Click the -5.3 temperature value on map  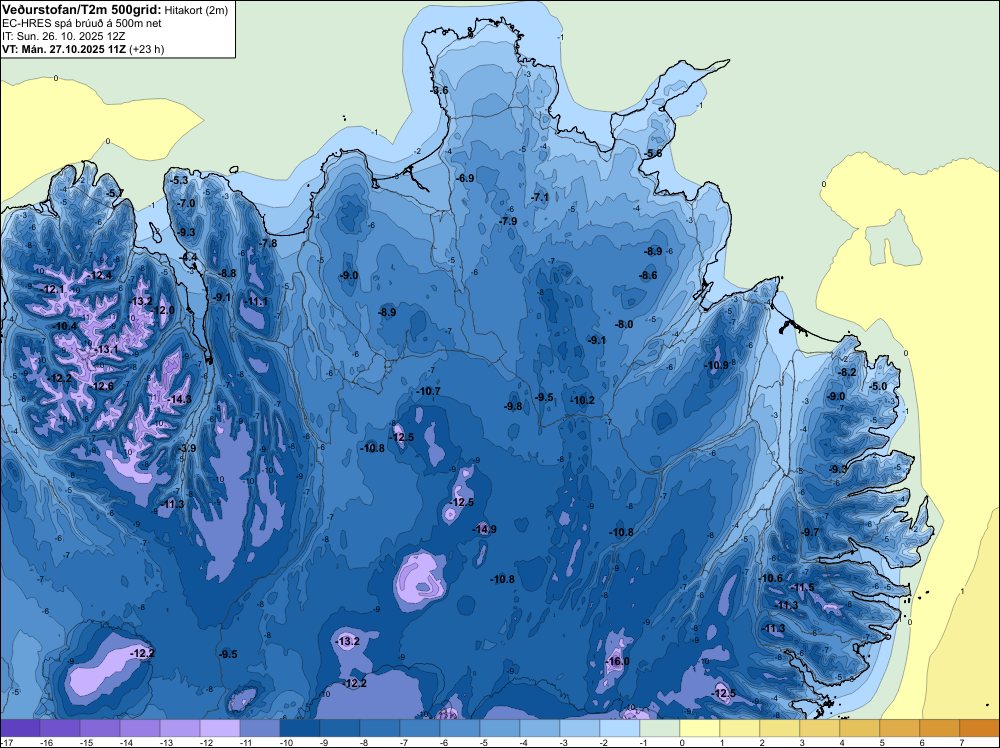coord(180,180)
